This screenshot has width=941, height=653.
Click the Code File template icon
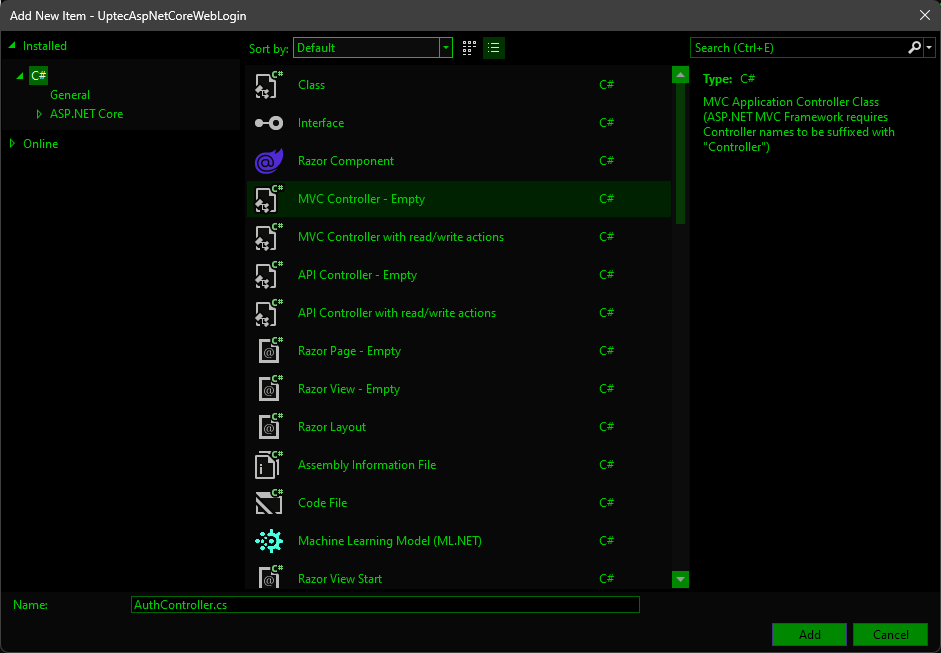pyautogui.click(x=268, y=503)
